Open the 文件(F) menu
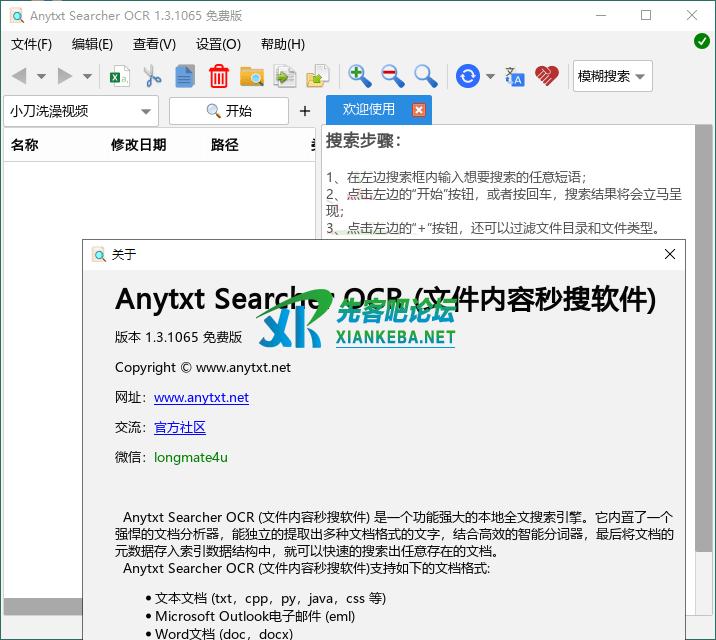Screen dimensions: 716x640 click(31, 44)
